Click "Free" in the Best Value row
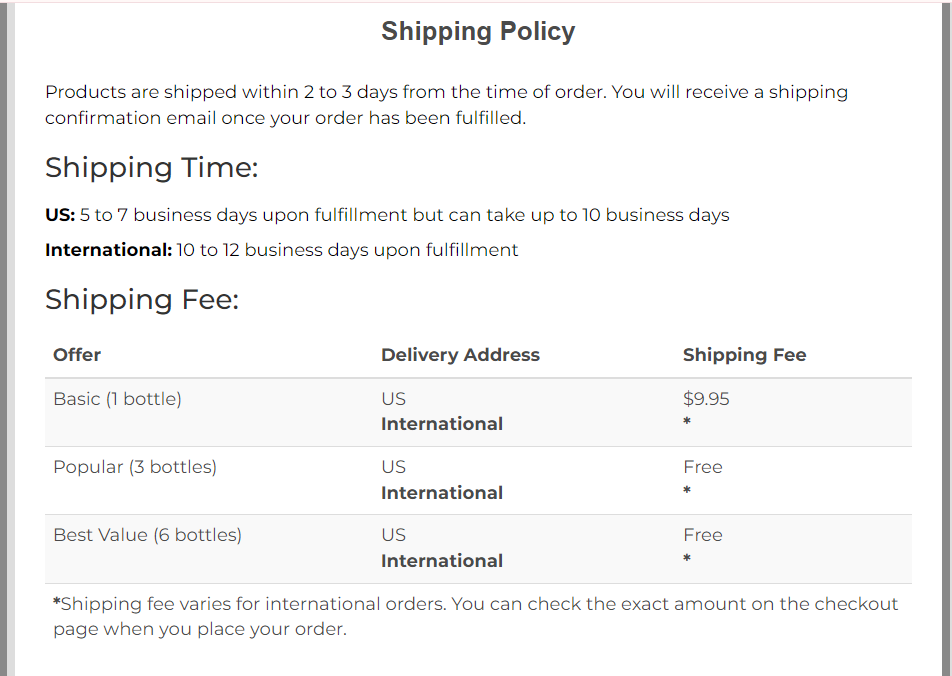This screenshot has width=952, height=676. click(x=702, y=535)
